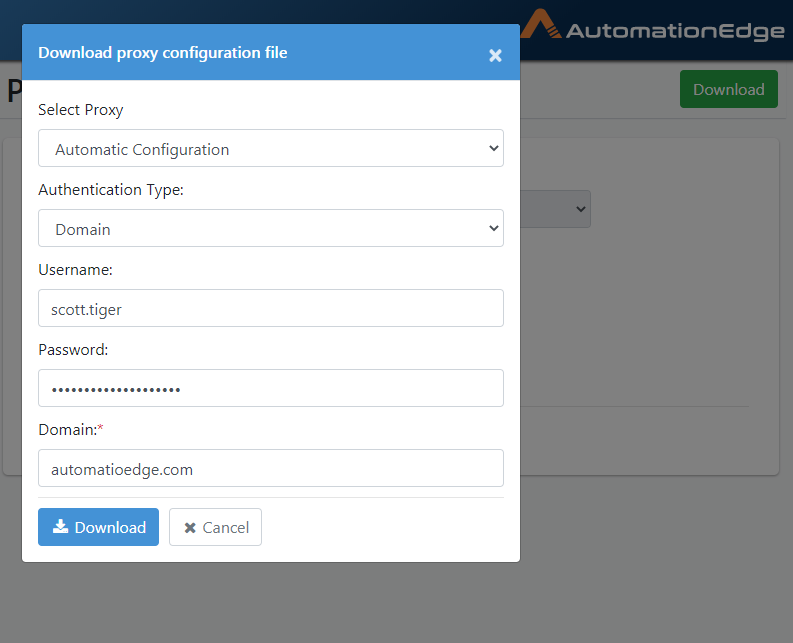Viewport: 793px width, 643px height.
Task: Open the Select Proxy dropdown showing Automatic Configuration
Action: [x=271, y=148]
